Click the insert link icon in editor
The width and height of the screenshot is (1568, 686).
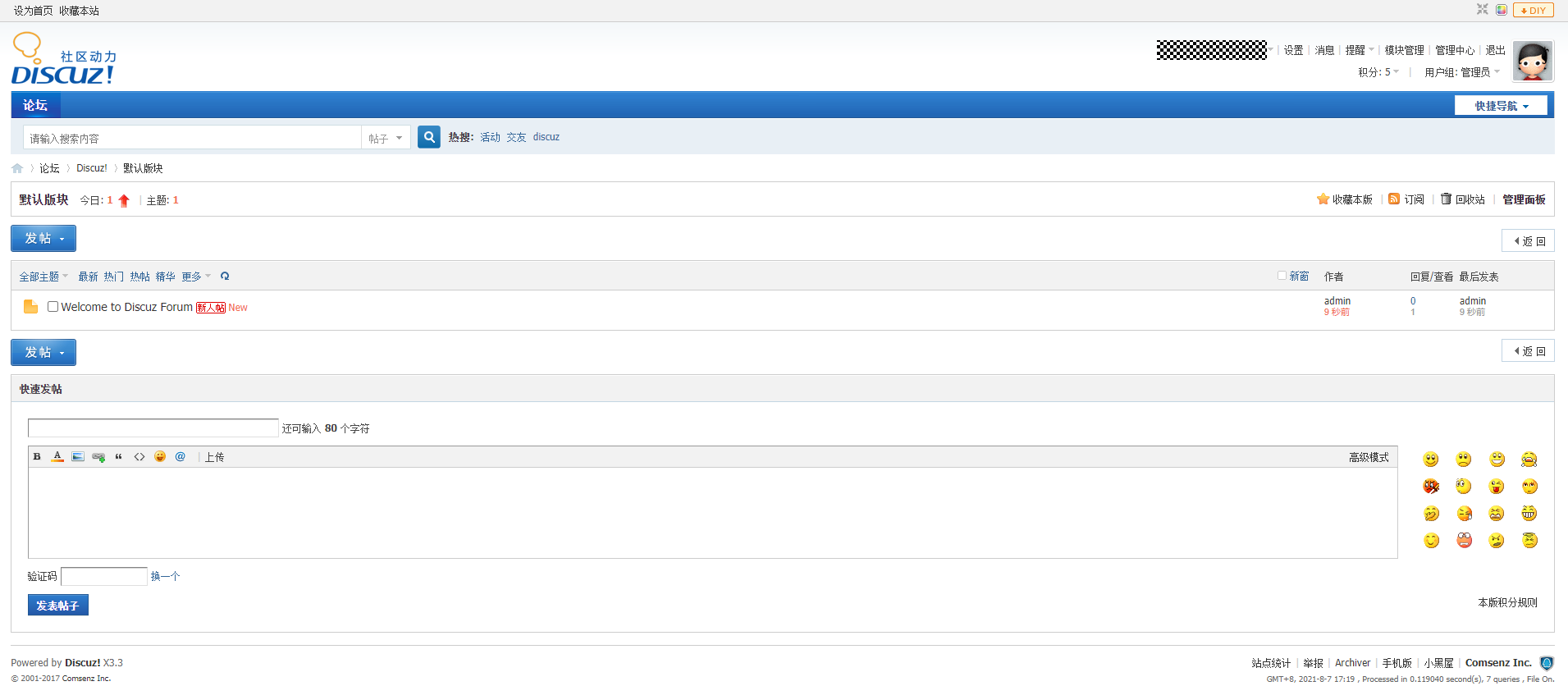98,457
